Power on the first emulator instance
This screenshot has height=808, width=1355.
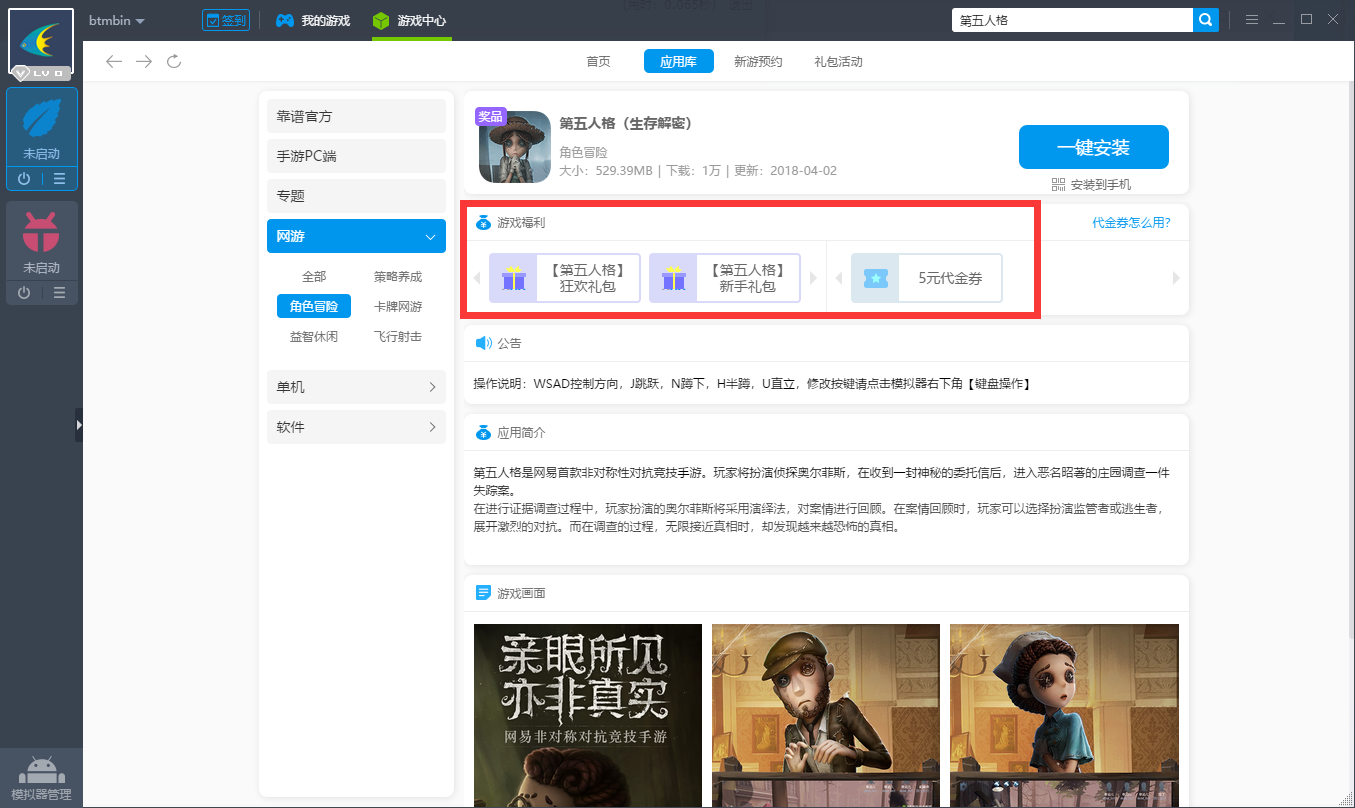coord(24,179)
